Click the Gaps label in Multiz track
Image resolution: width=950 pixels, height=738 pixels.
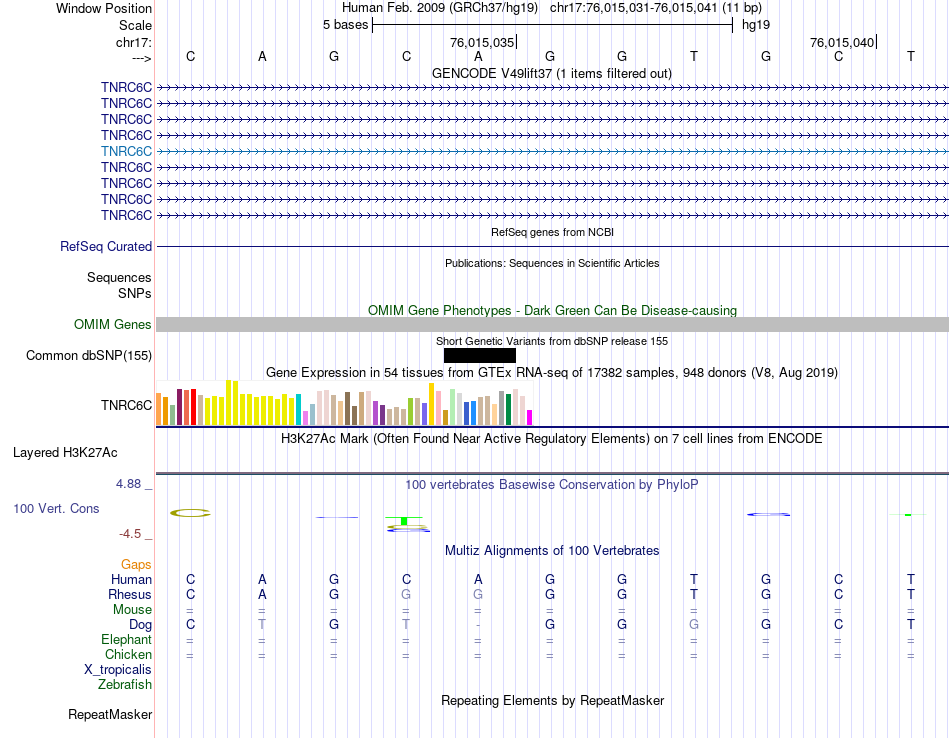(136, 565)
